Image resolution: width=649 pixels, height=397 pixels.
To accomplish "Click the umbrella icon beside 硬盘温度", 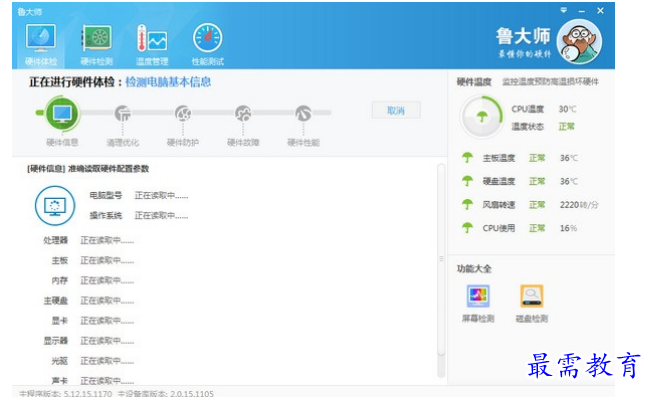I will tap(467, 181).
